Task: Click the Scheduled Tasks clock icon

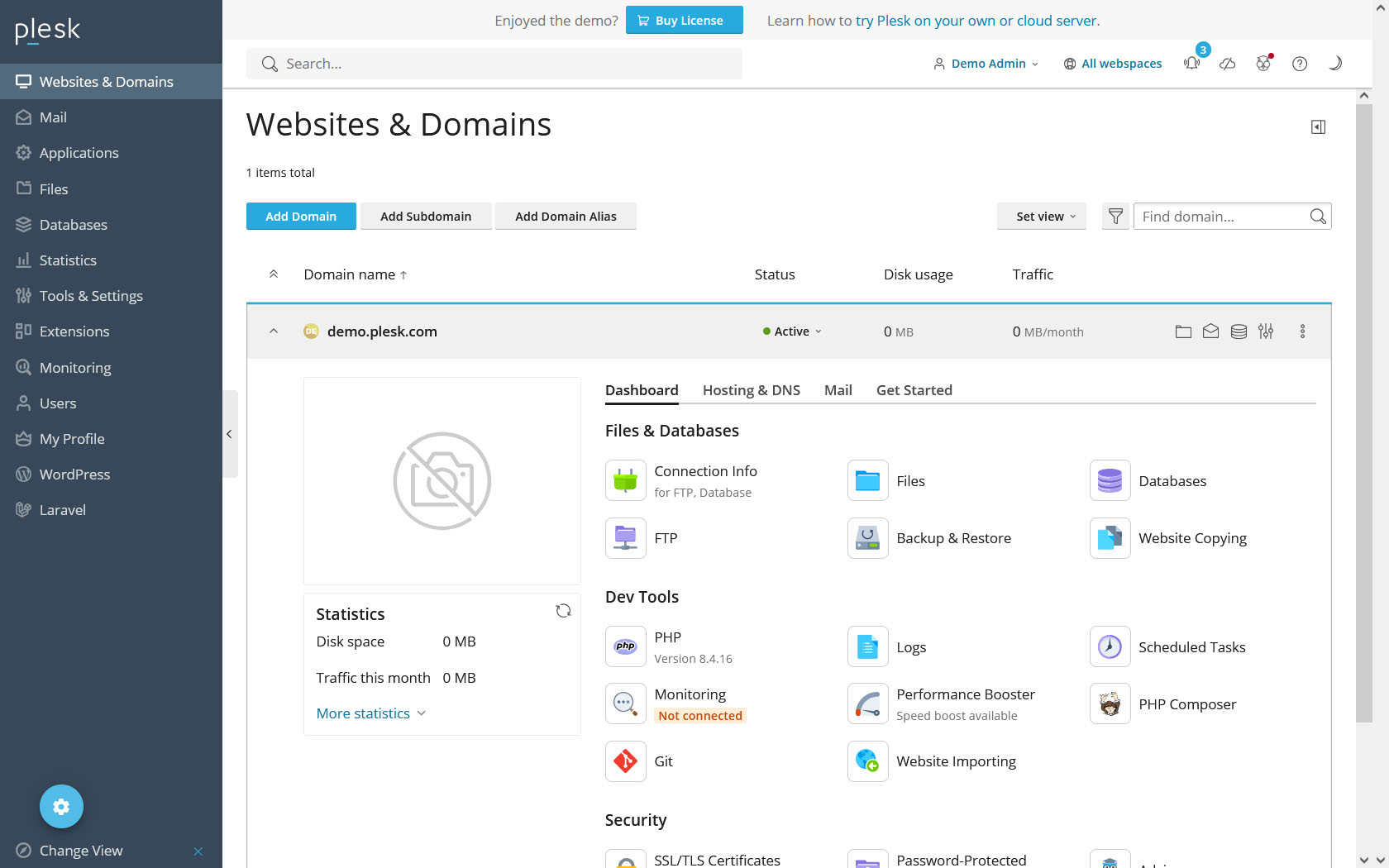Action: (x=1110, y=647)
